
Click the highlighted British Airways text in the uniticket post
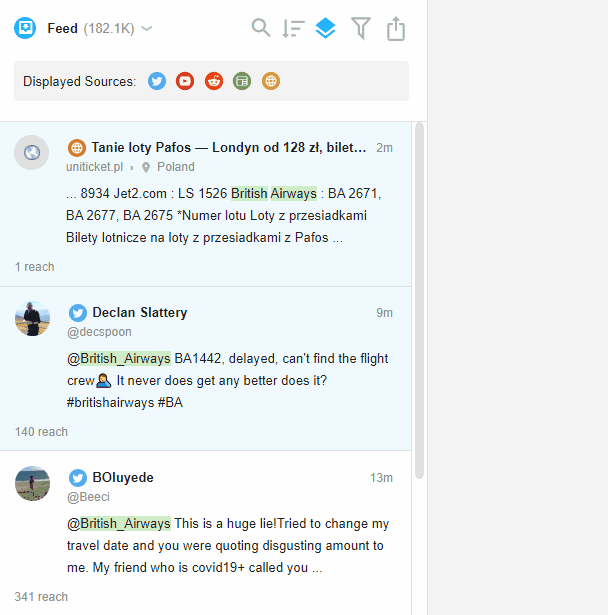click(274, 193)
